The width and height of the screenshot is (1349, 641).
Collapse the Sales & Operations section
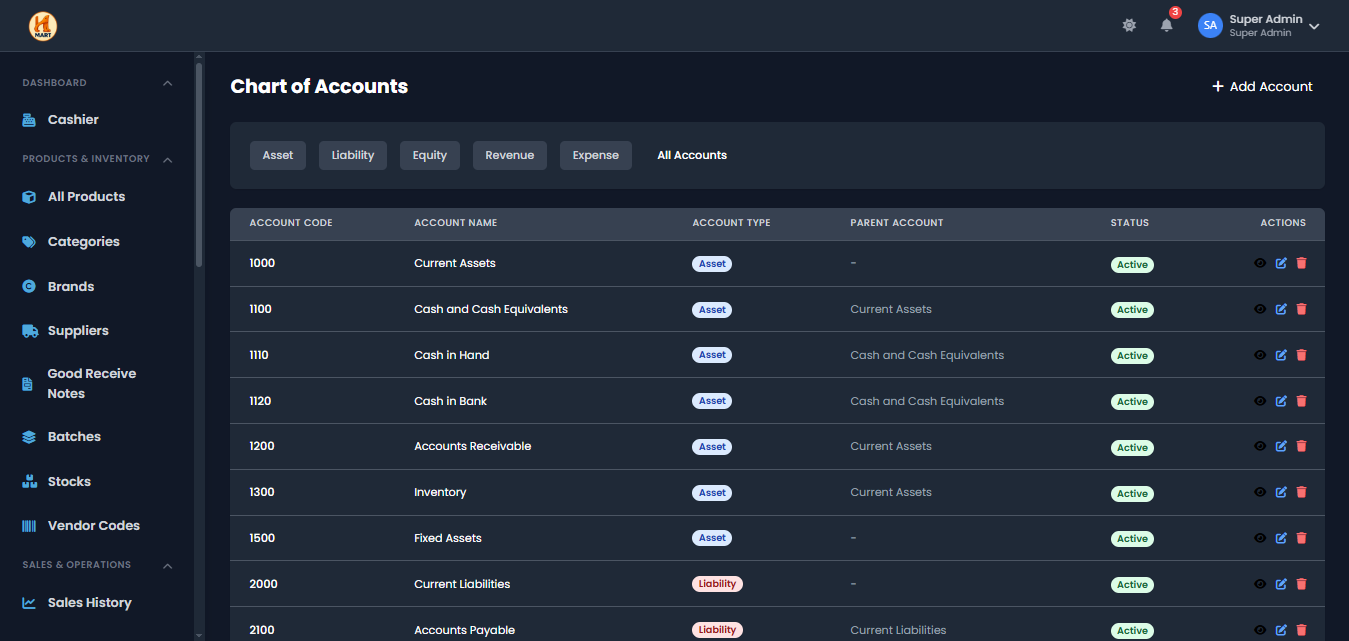click(167, 566)
